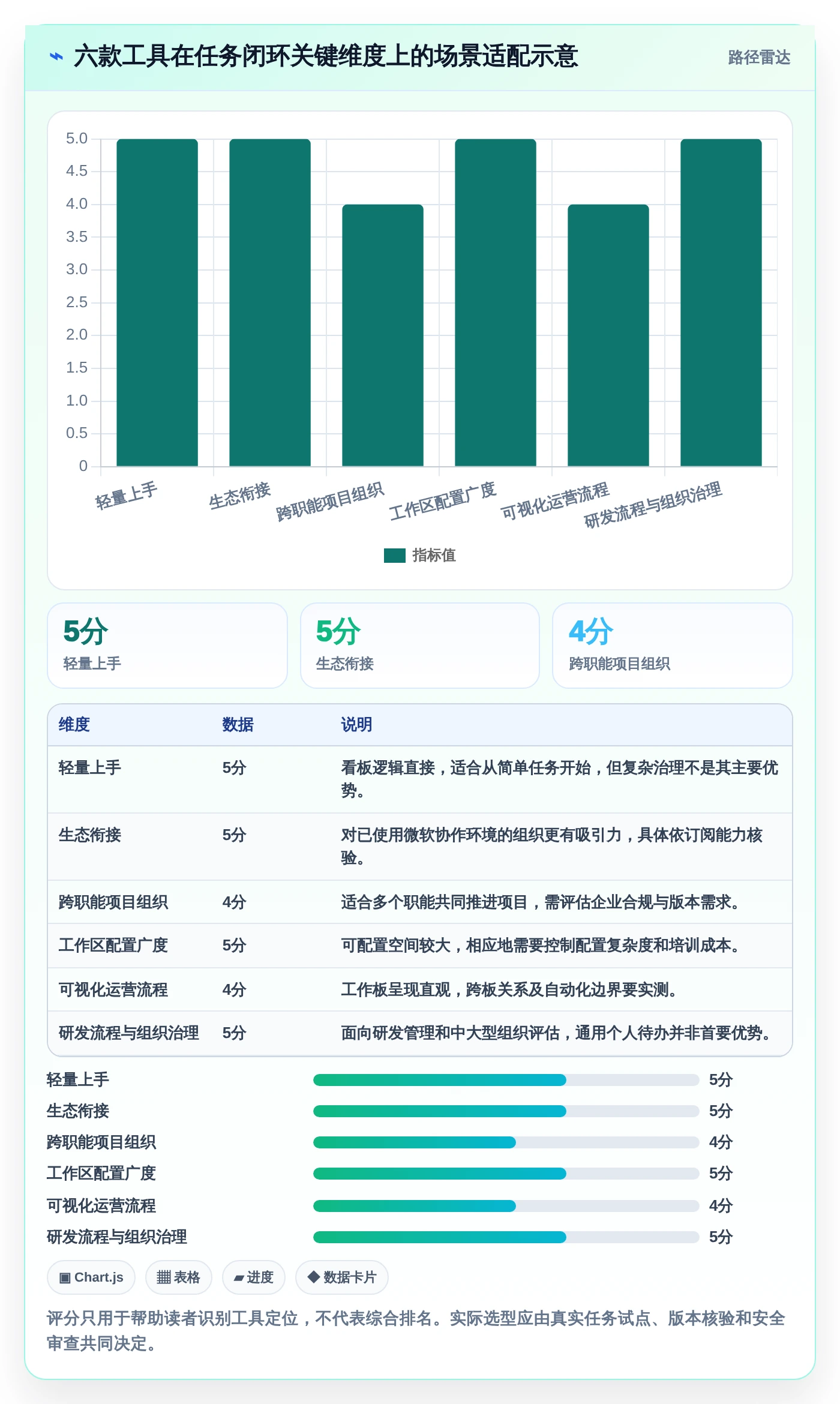Click the description starting 工作板呈现直观
The height and width of the screenshot is (1404, 840).
click(x=509, y=990)
